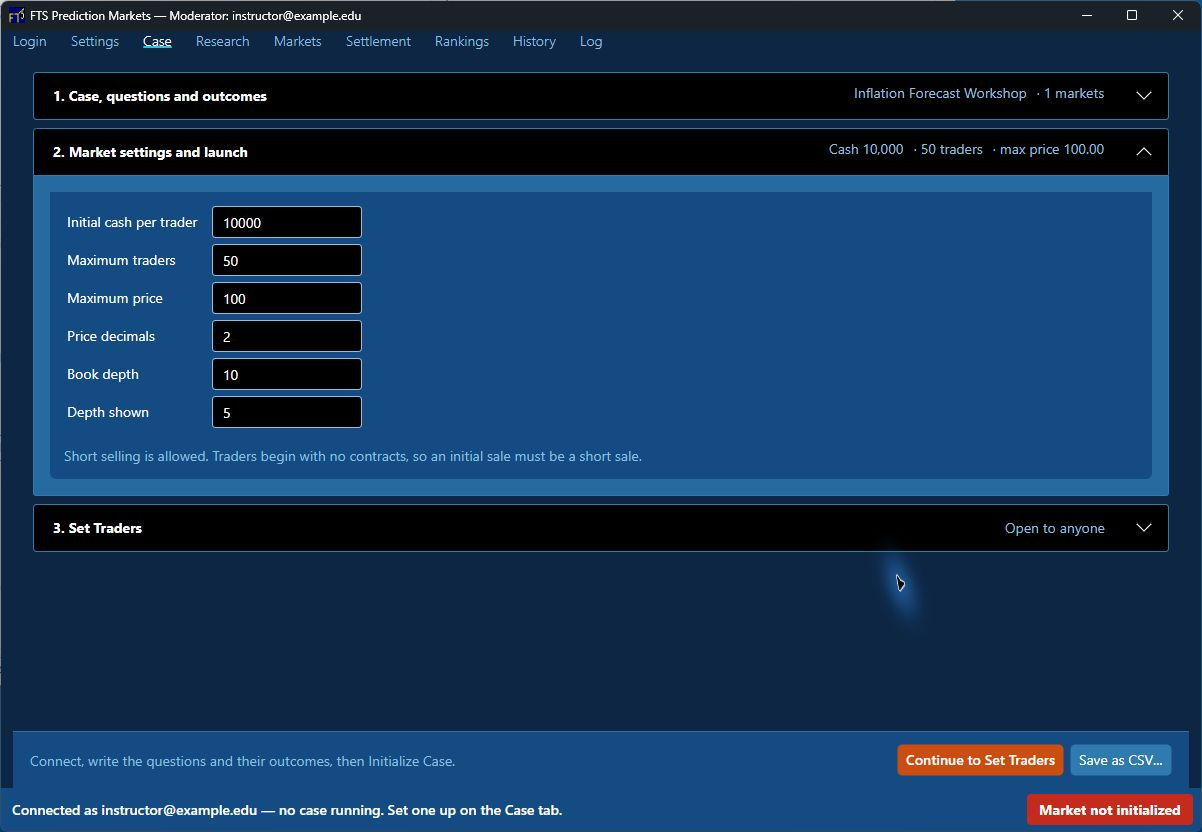Maximize the FTS Prediction Markets window

tap(1132, 15)
